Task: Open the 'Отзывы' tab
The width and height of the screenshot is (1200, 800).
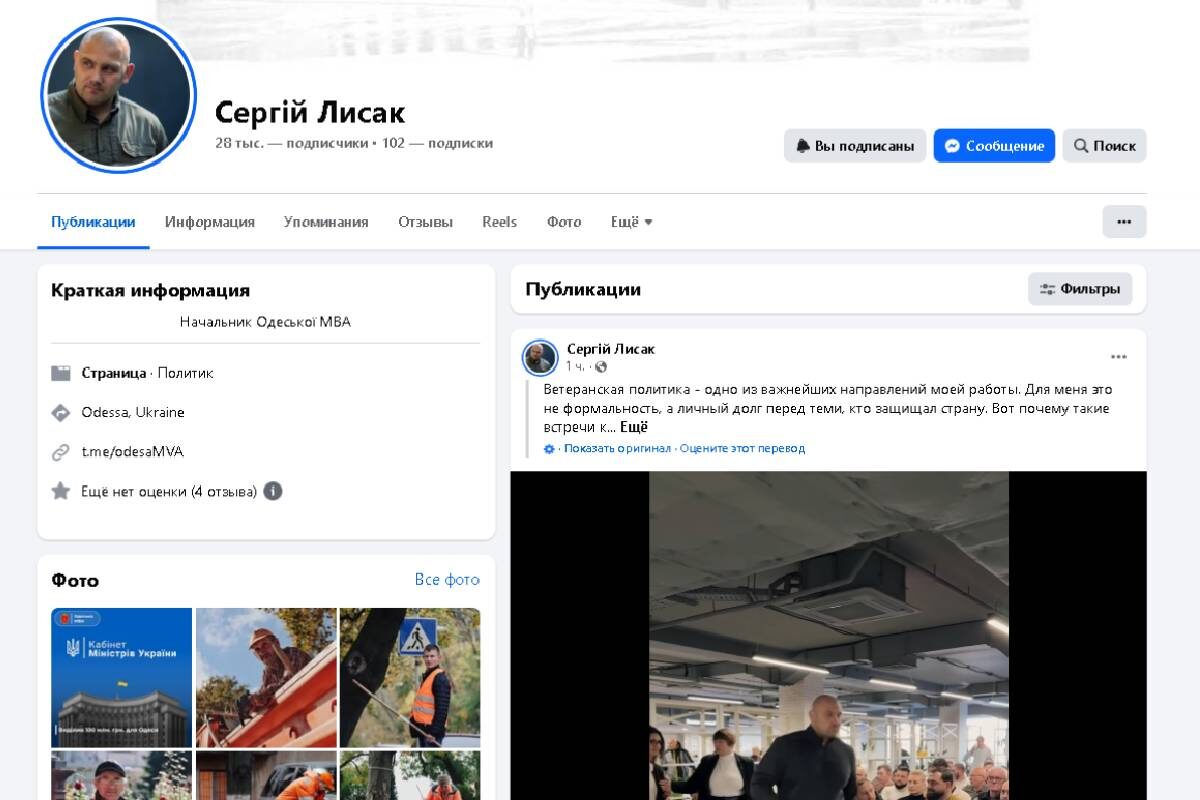Action: tap(425, 222)
